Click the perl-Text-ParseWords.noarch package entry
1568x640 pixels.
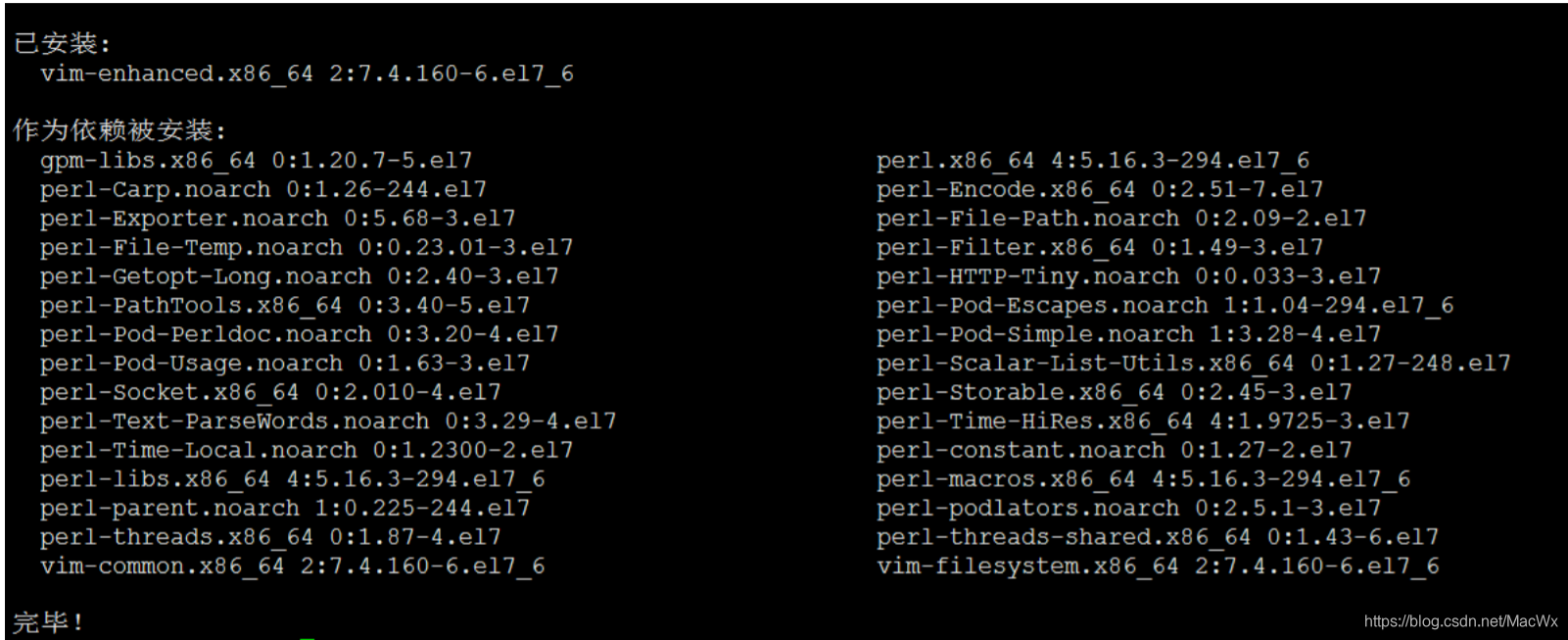point(328,421)
